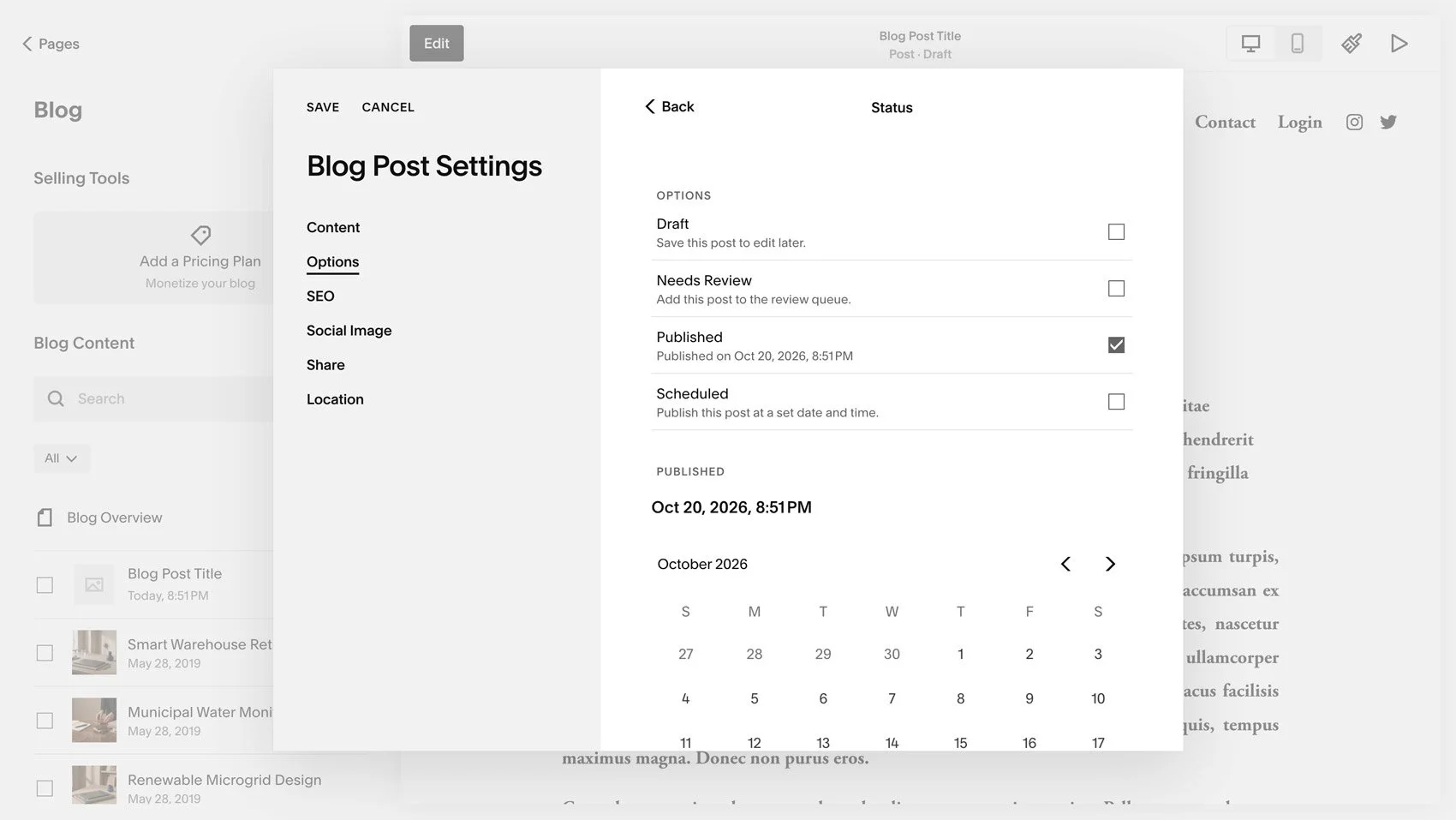Click the pricing plan tag icon
Image resolution: width=1456 pixels, height=820 pixels.
200,235
